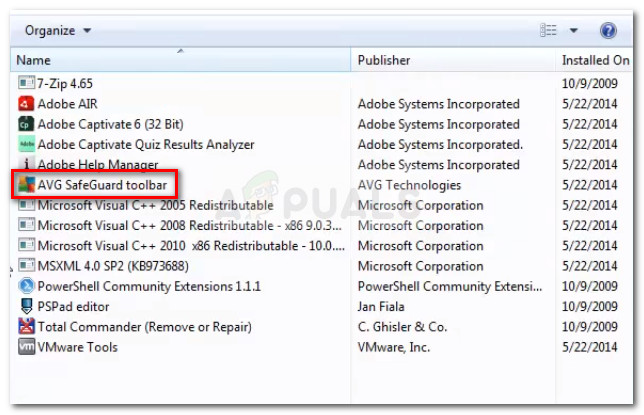Click the VMware Tools icon
The width and height of the screenshot is (644, 415).
(26, 346)
